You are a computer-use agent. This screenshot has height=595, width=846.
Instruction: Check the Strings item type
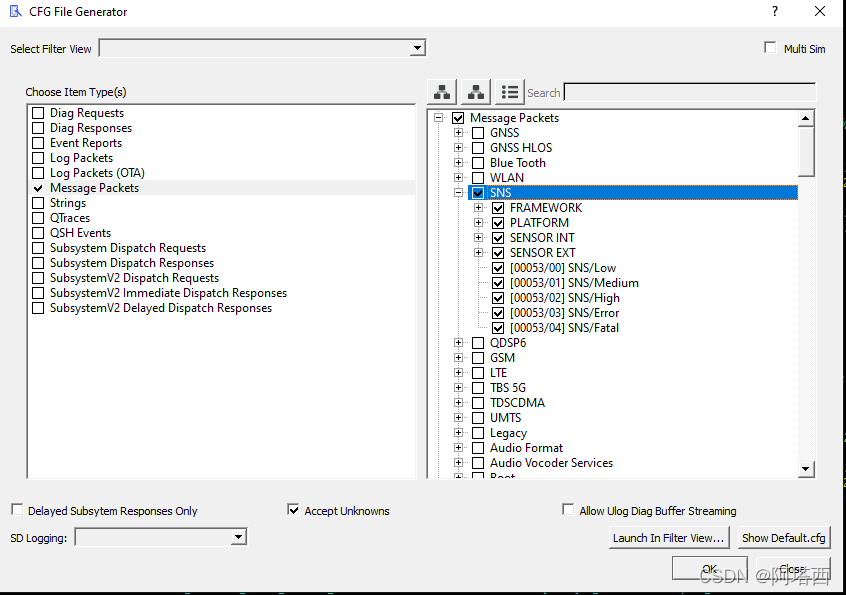coord(38,203)
